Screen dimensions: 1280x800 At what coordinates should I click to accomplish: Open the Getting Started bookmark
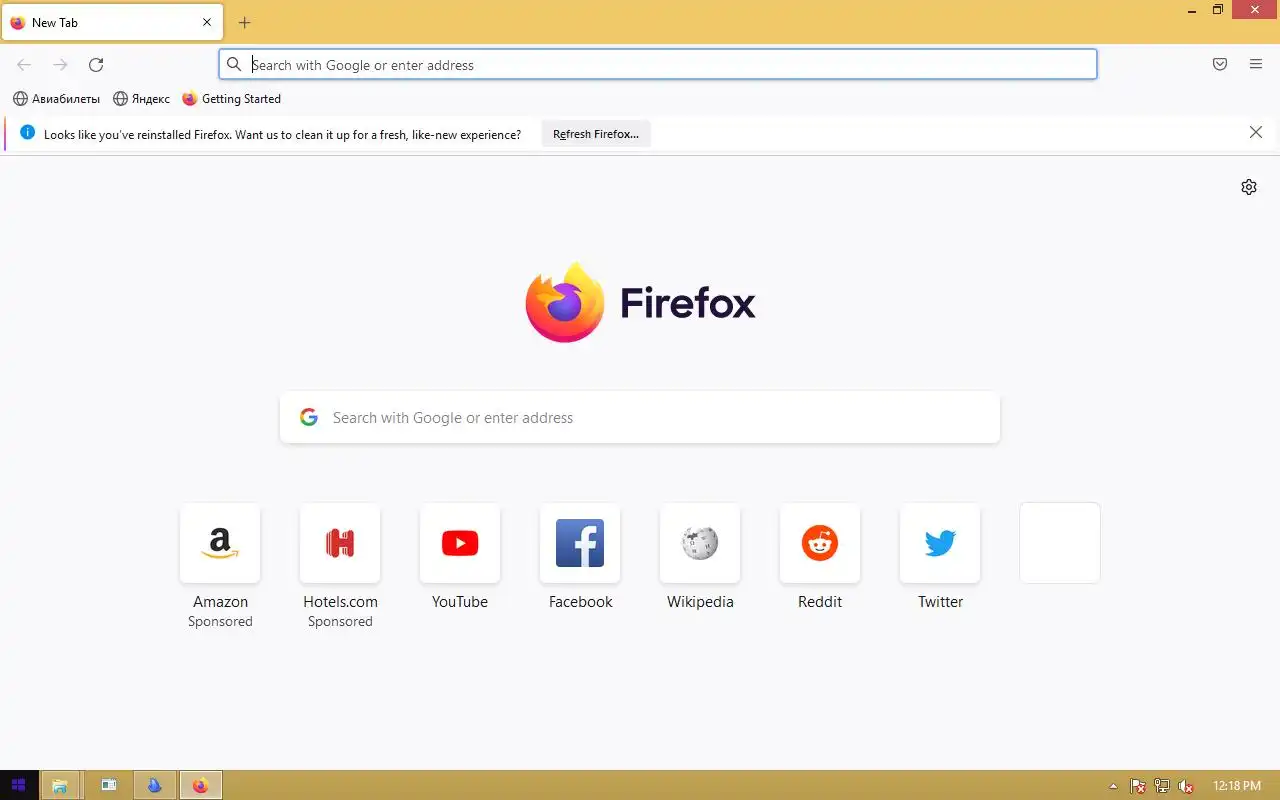click(232, 99)
